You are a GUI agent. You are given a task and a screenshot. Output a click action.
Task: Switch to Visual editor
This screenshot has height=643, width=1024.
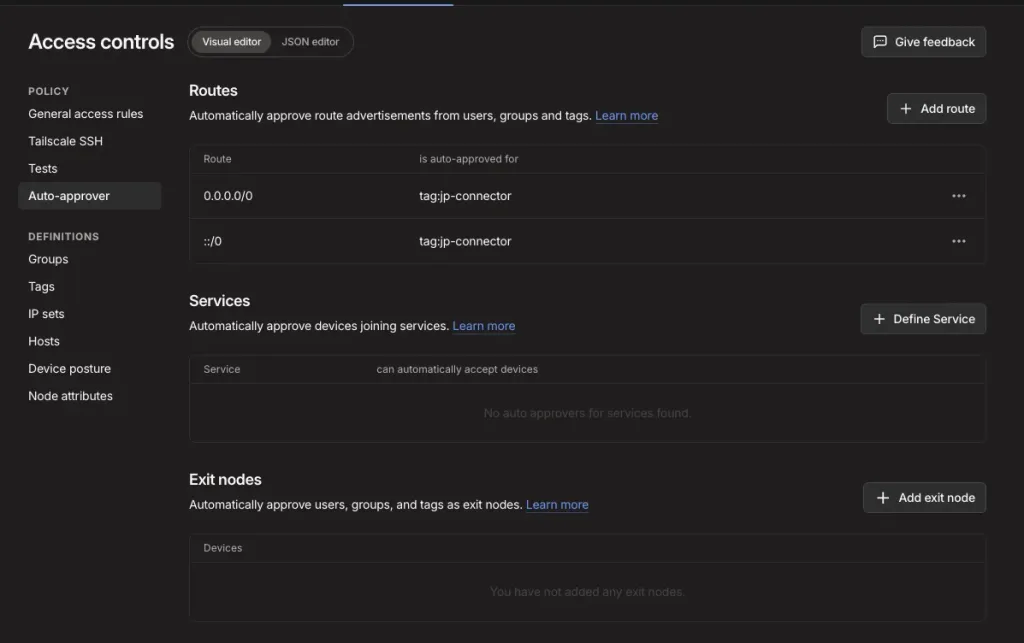[x=231, y=42]
